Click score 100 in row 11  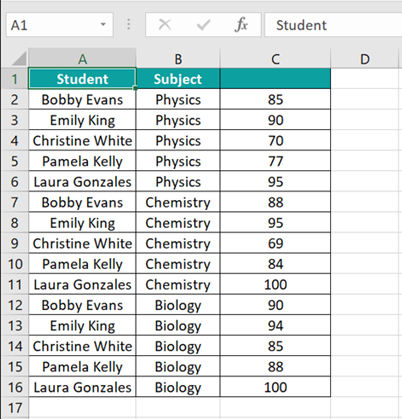(275, 284)
